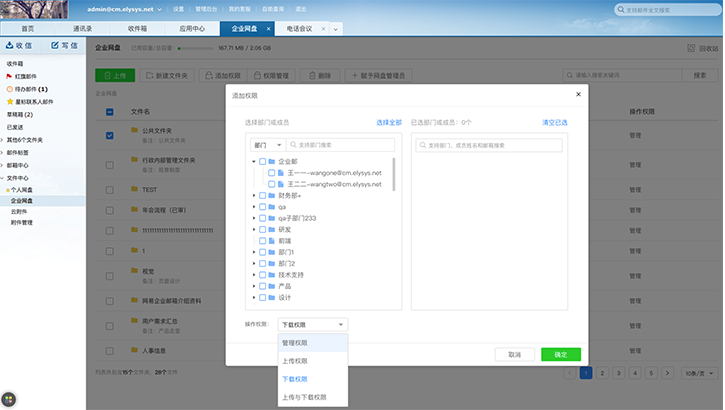This screenshot has height=410, width=725.
Task: Expand the 技术支持 department node
Action: click(254, 274)
